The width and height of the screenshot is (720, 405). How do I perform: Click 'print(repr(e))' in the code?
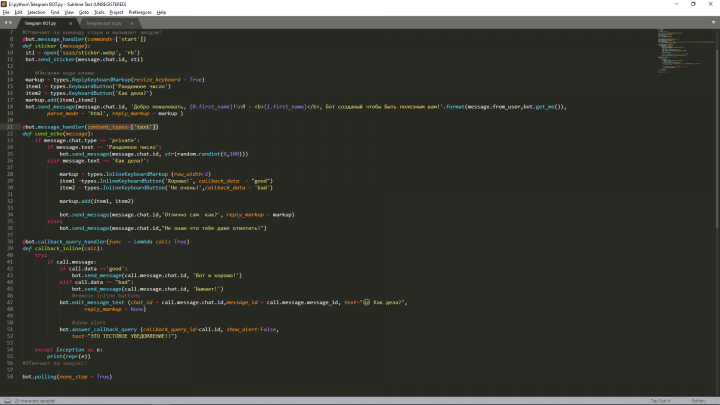click(68, 356)
